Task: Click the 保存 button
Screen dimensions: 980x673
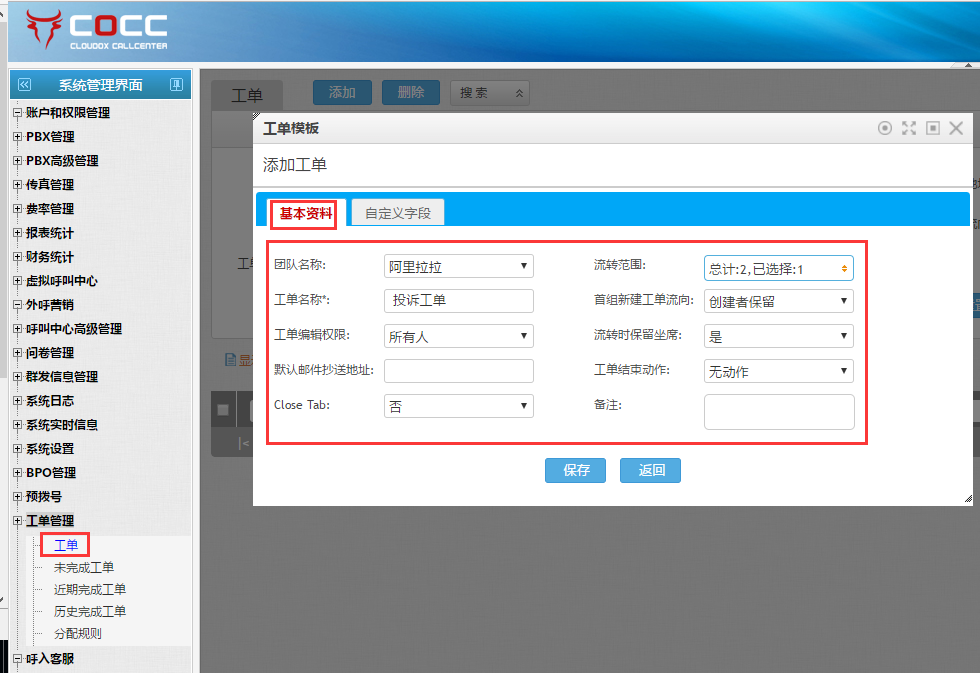Action: coord(576,470)
